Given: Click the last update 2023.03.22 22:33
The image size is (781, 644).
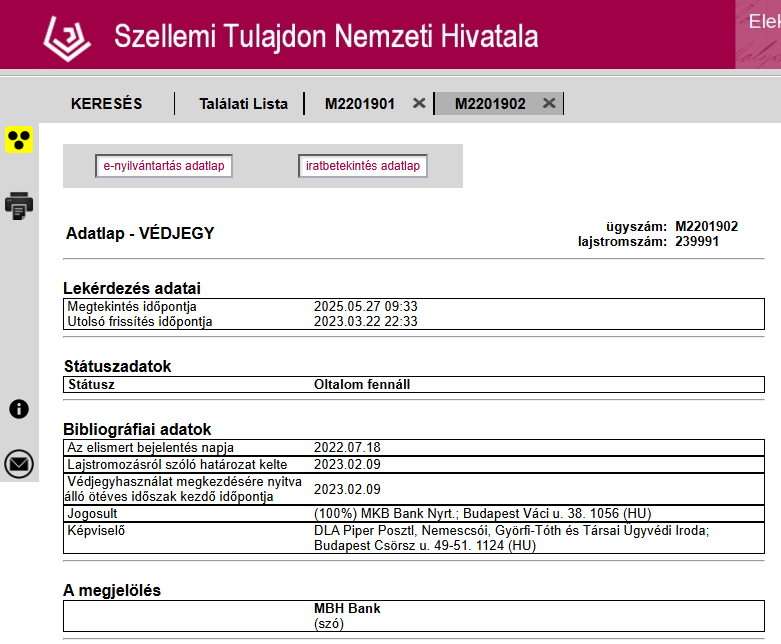Looking at the screenshot, I should [x=366, y=321].
